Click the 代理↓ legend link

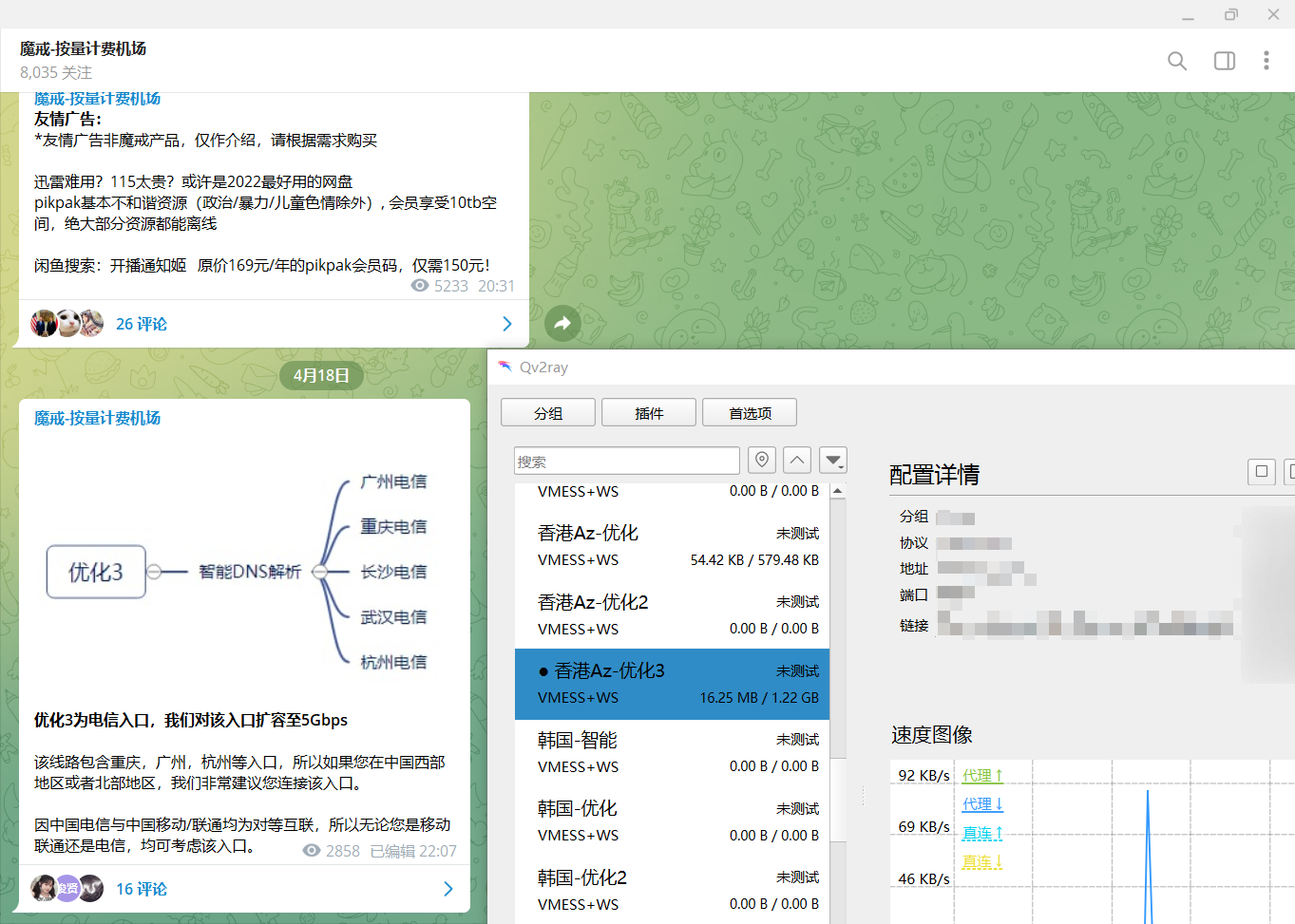[x=982, y=804]
